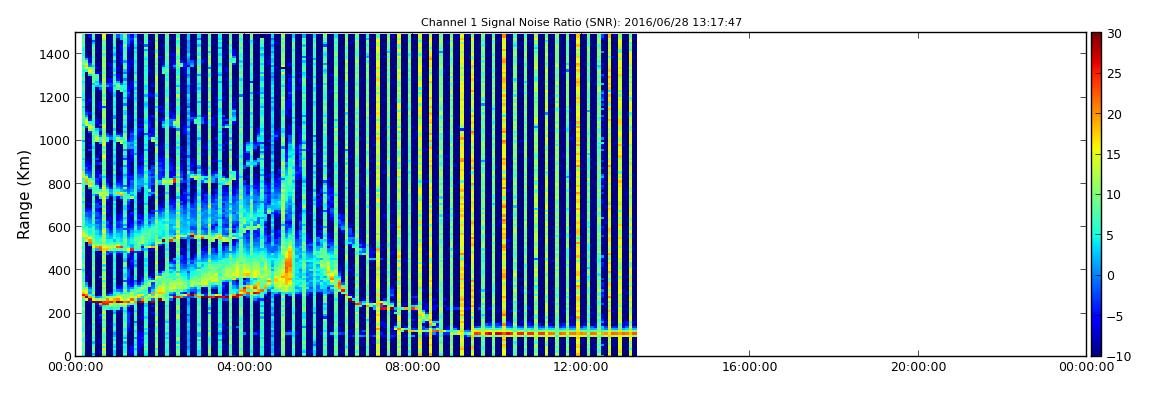Click the colorbar value −10 label
The width and height of the screenshot is (1150, 407).
tap(1117, 356)
